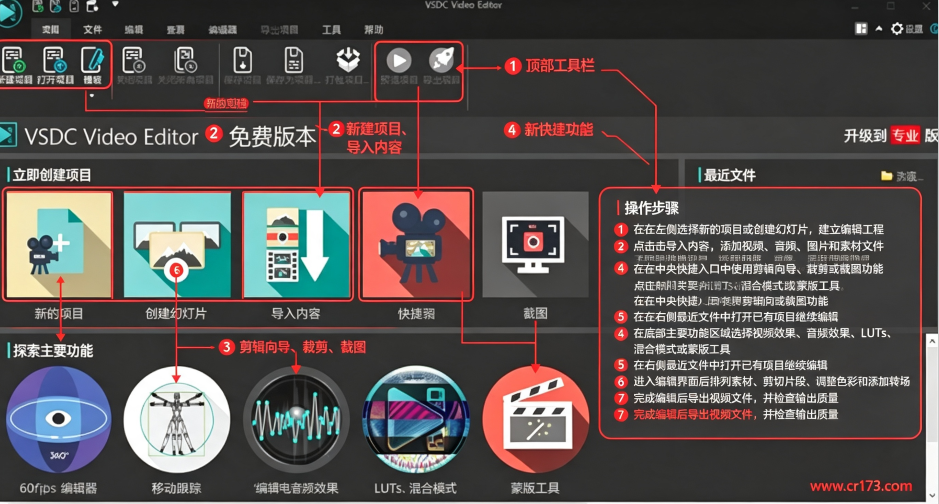Click the Export Project rocket icon
939x504 pixels.
[x=441, y=60]
